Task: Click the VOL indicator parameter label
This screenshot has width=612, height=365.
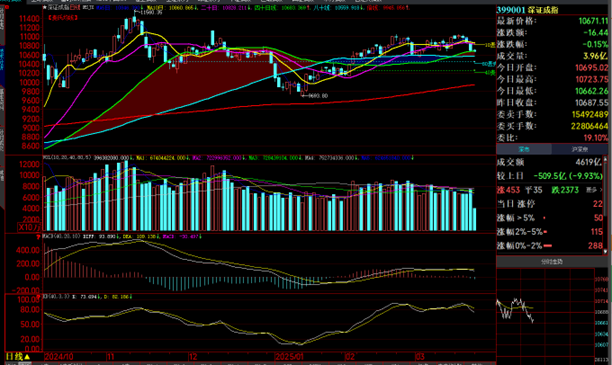Action: point(66,158)
